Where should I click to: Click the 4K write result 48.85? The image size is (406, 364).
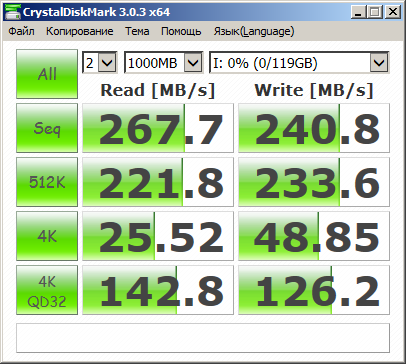click(314, 236)
